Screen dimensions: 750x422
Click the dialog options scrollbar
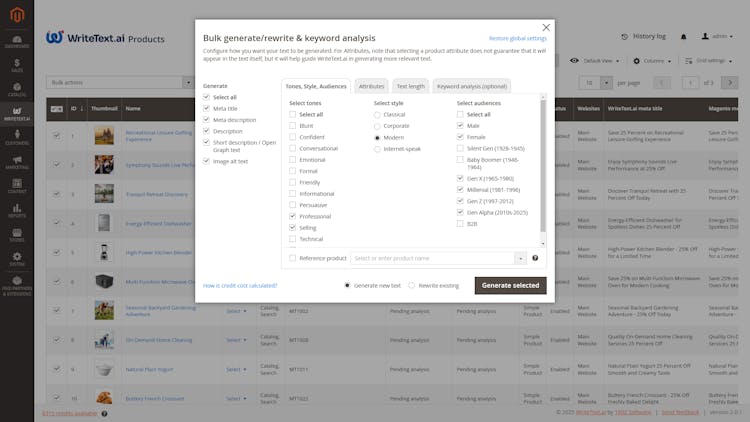[x=542, y=166]
